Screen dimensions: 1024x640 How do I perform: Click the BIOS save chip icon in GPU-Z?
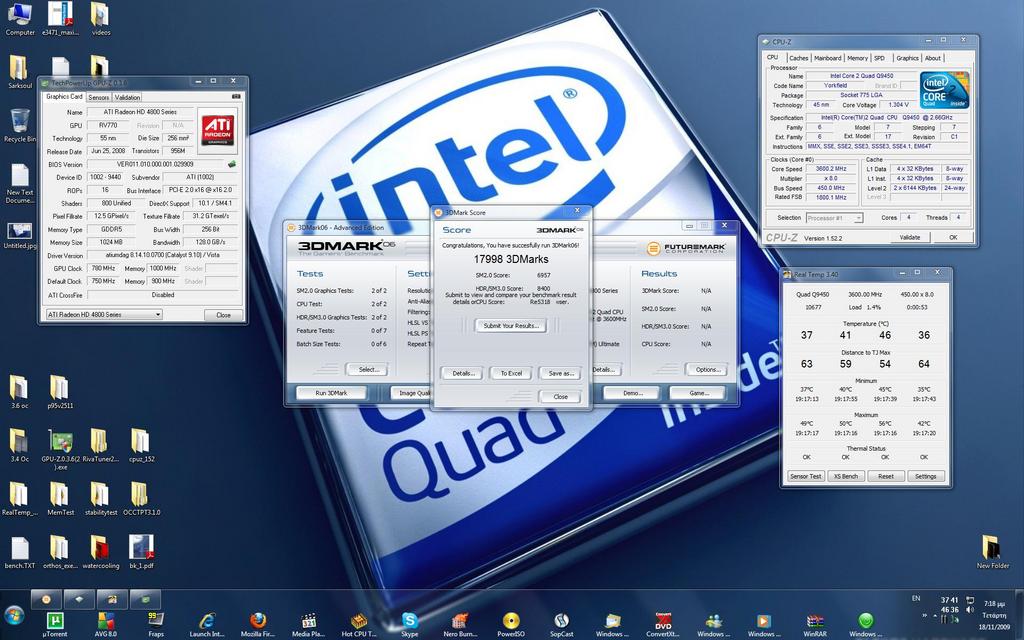[x=231, y=164]
